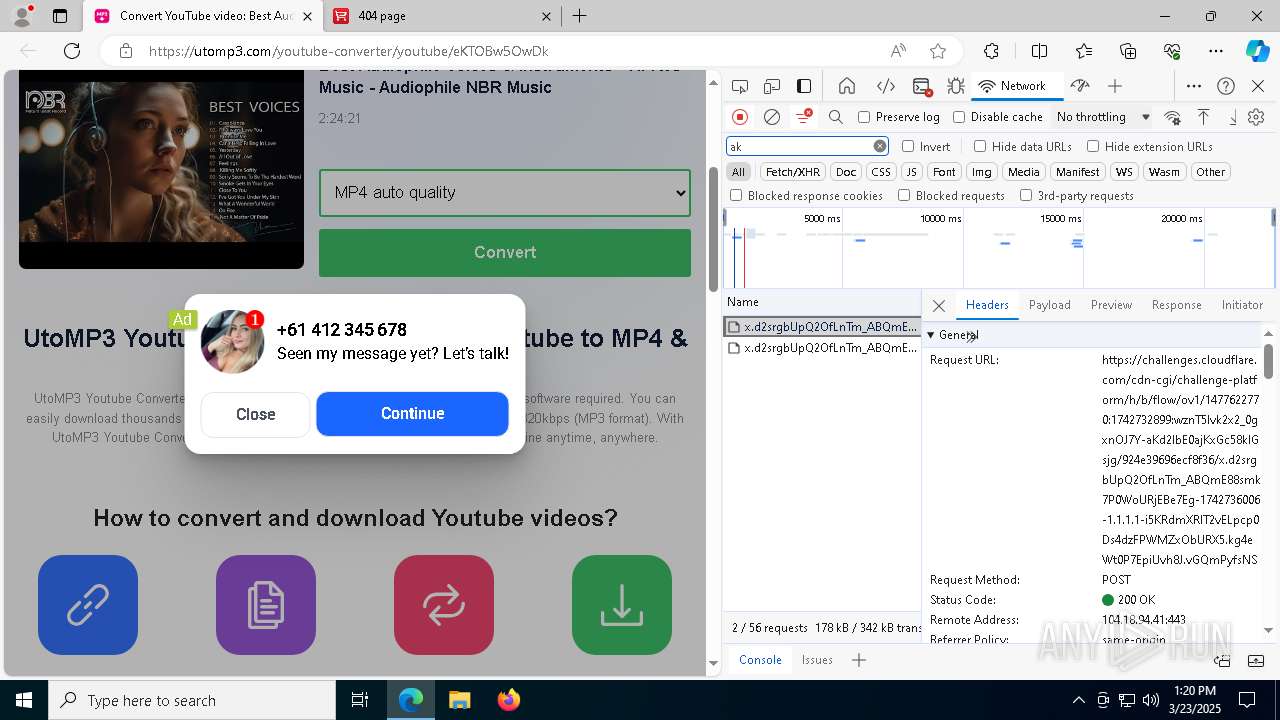Add more tools with plus icon in DevTools
Image resolution: width=1280 pixels, height=720 pixels.
pyautogui.click(x=1115, y=86)
